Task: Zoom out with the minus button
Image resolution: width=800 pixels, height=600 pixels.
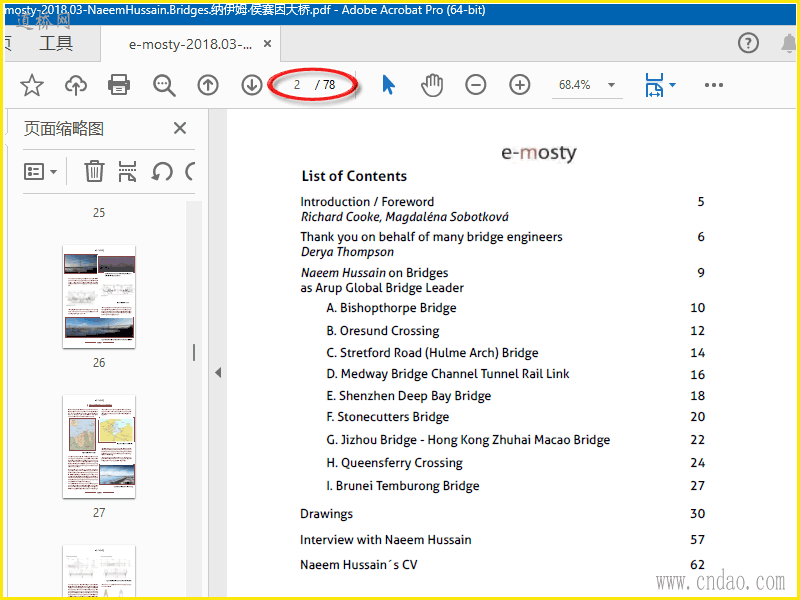Action: (x=476, y=85)
